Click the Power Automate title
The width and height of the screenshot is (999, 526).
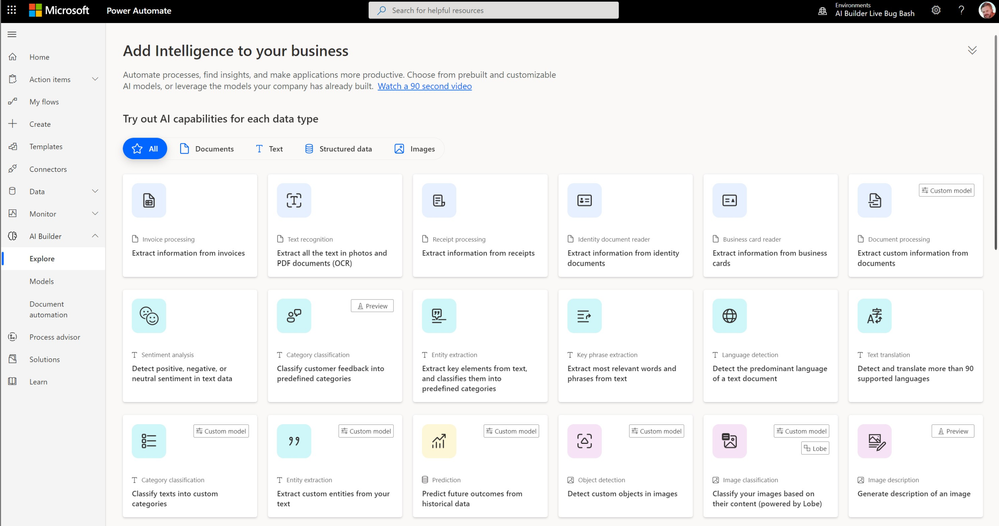[139, 10]
